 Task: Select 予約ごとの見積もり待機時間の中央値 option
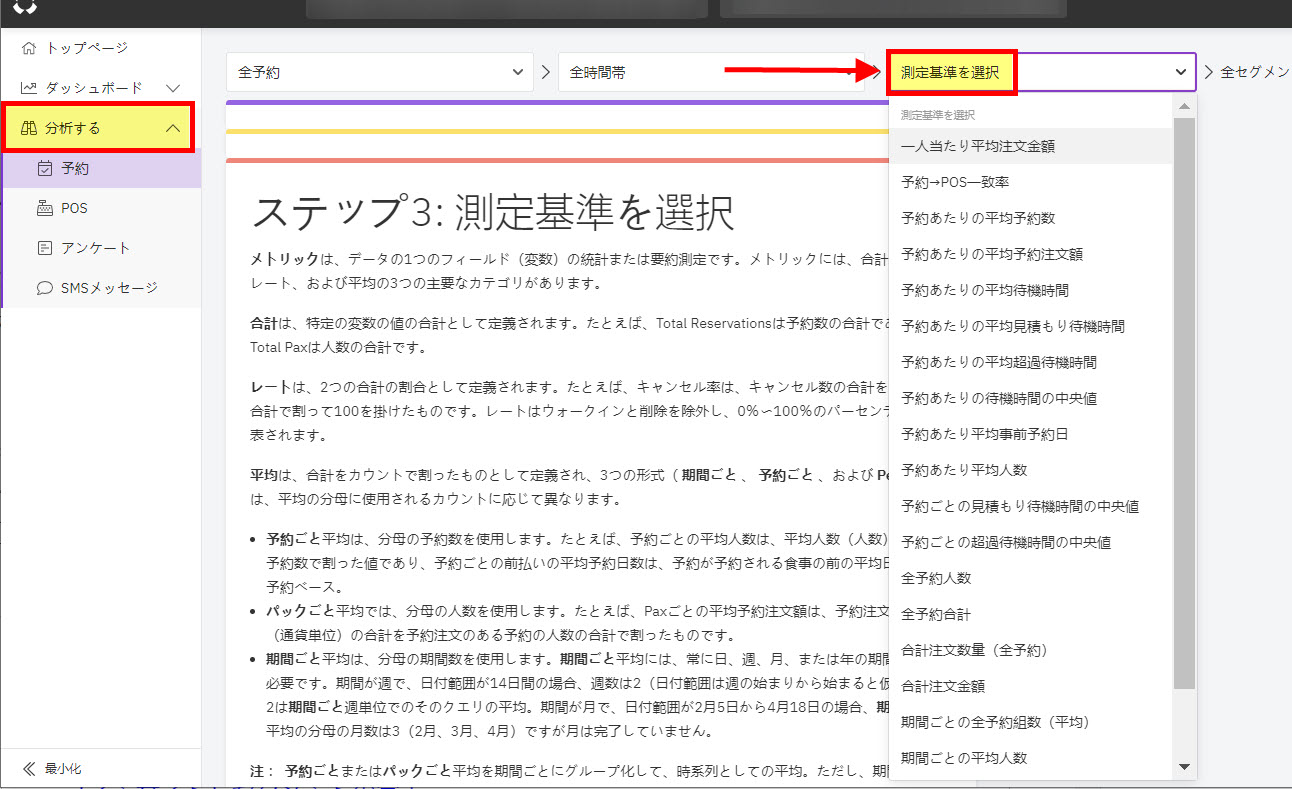point(1030,506)
